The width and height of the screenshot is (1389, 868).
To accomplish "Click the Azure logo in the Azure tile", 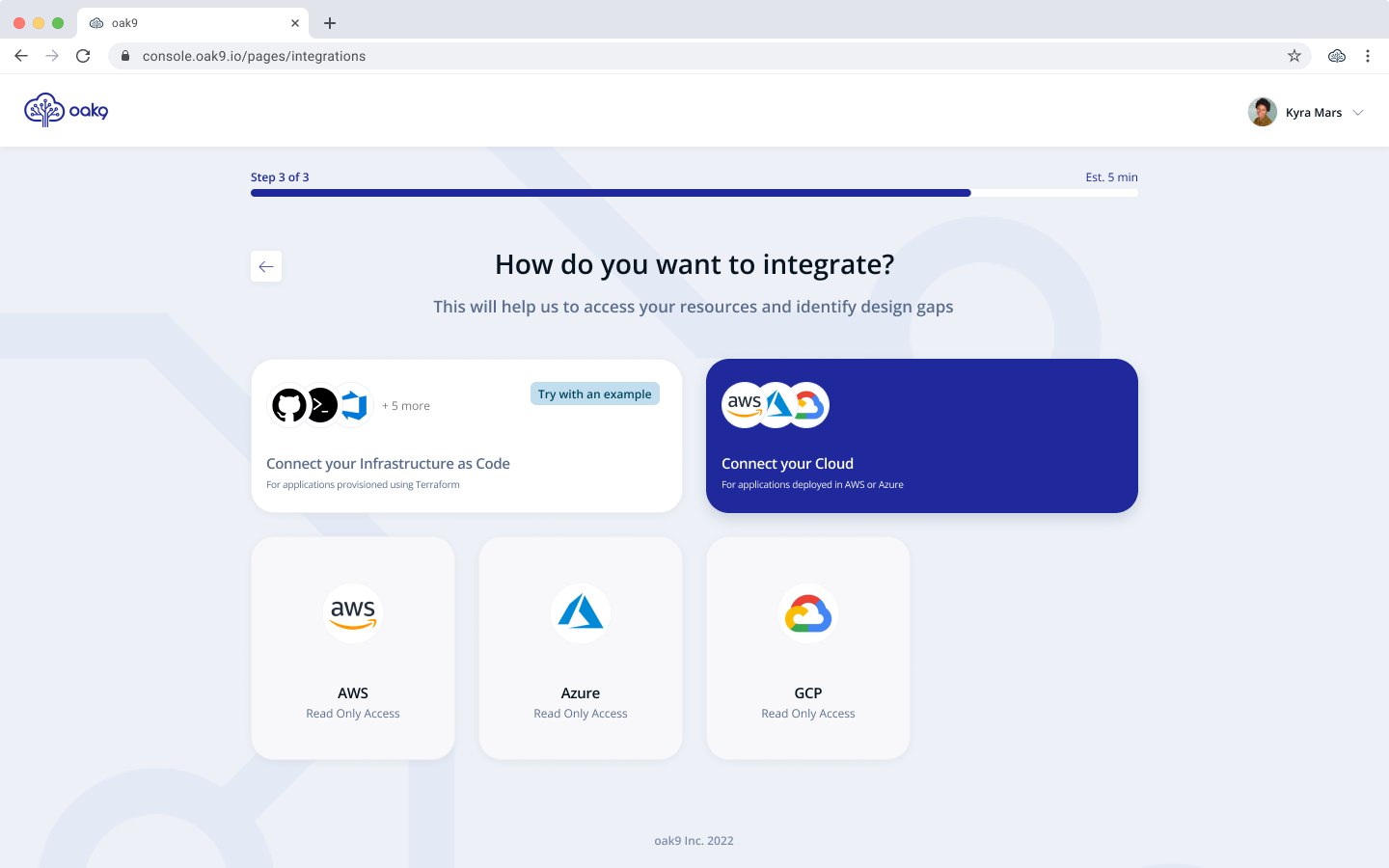I will 581,612.
